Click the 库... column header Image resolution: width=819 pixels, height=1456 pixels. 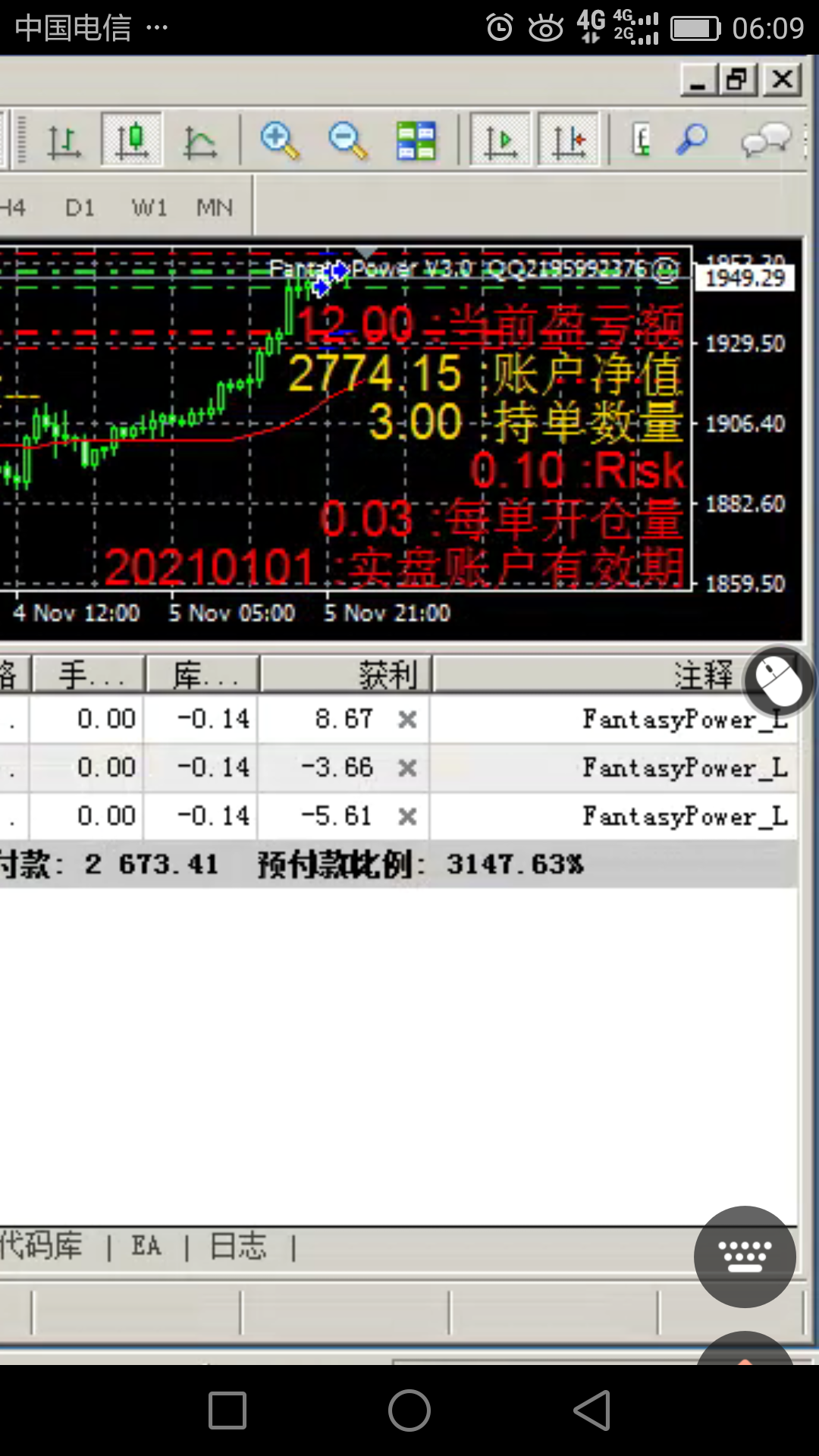point(202,674)
